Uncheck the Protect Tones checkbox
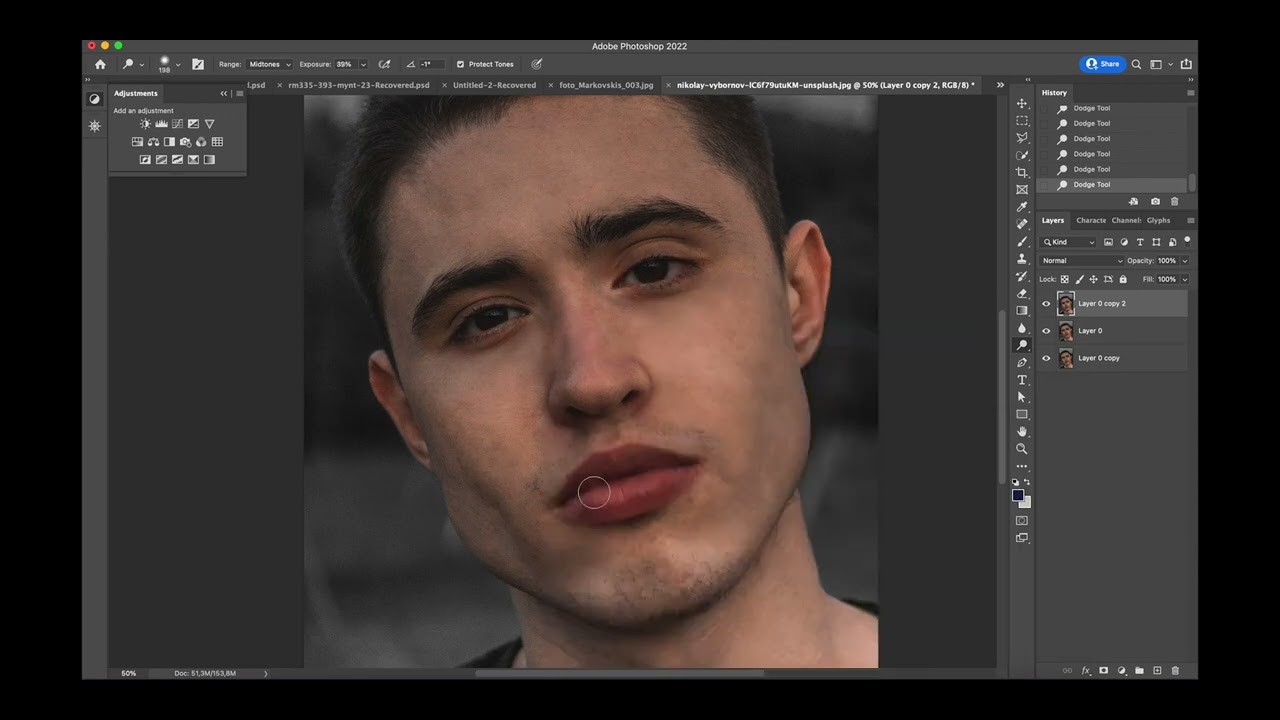This screenshot has height=720, width=1280. click(x=460, y=64)
